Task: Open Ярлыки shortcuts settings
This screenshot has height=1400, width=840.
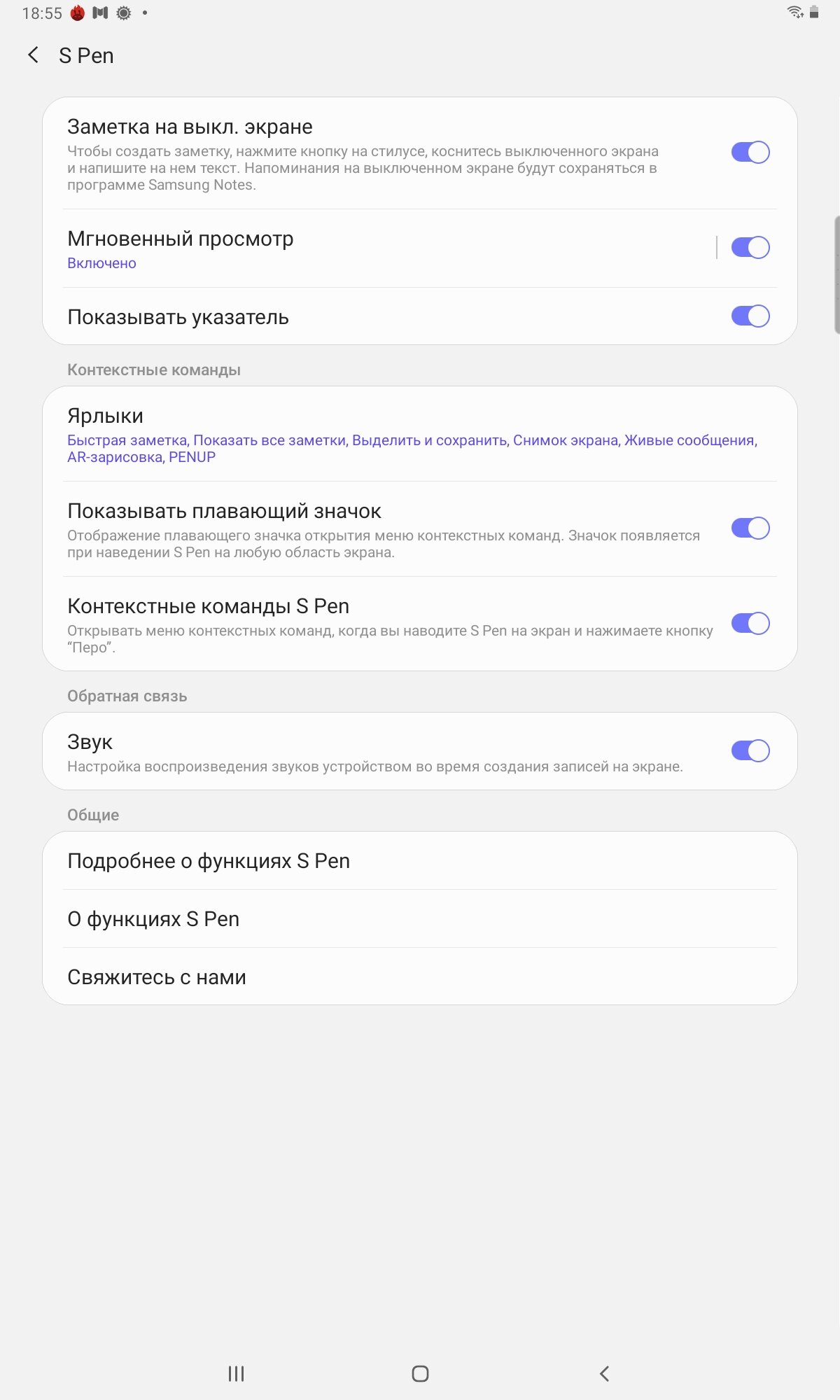Action: tap(420, 434)
